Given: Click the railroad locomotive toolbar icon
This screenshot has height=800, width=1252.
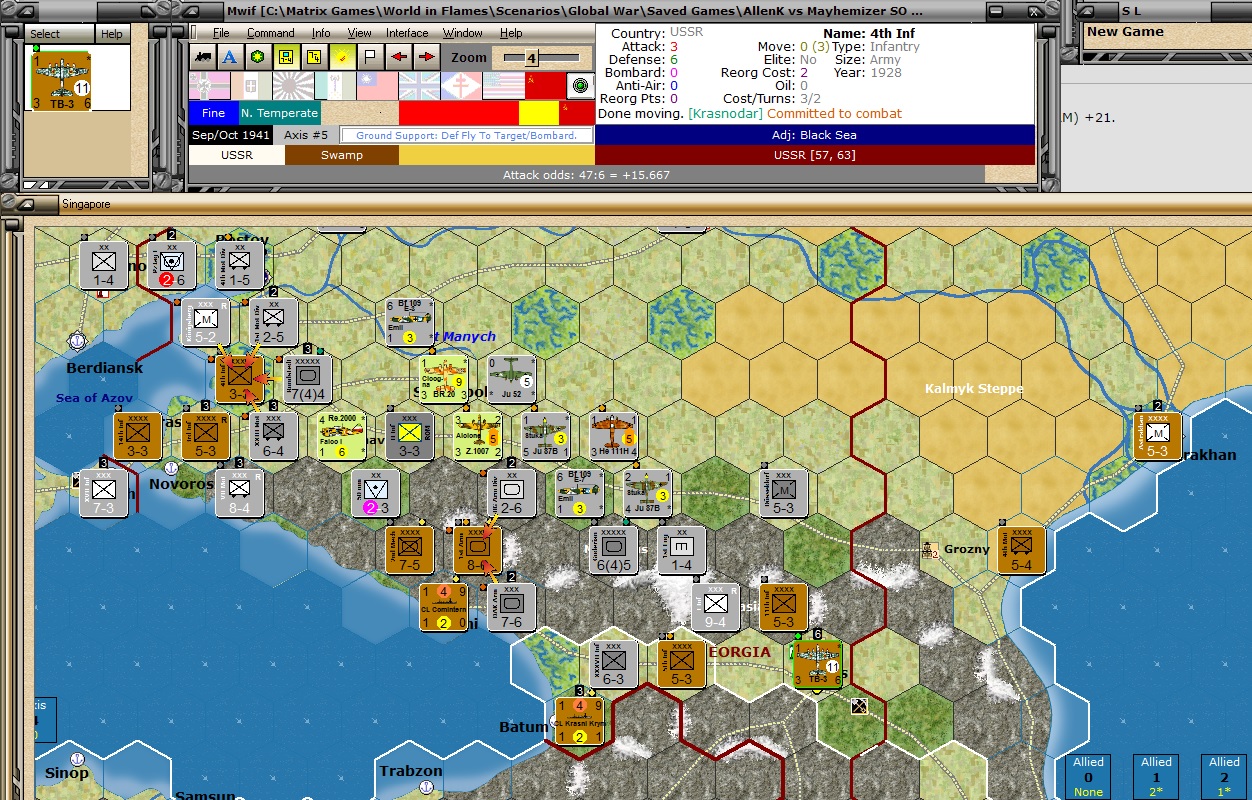Looking at the screenshot, I should point(203,57).
